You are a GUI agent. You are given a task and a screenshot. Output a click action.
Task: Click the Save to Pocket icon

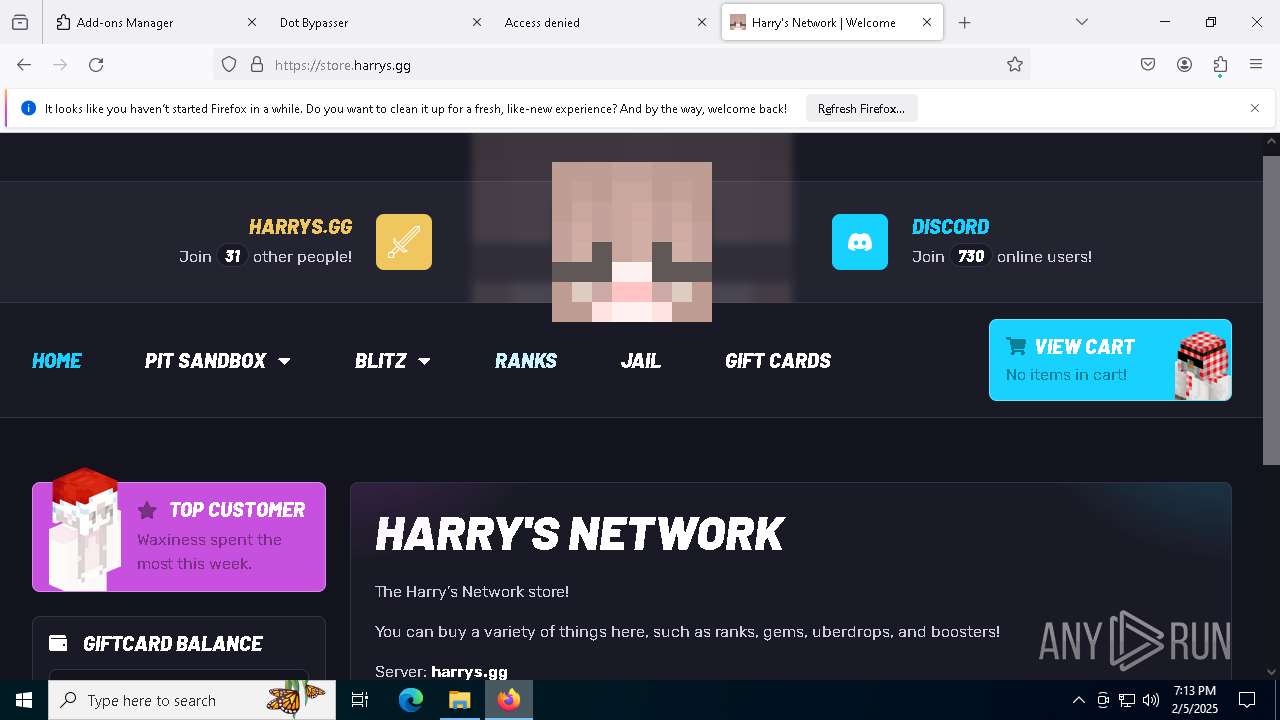coord(1148,65)
